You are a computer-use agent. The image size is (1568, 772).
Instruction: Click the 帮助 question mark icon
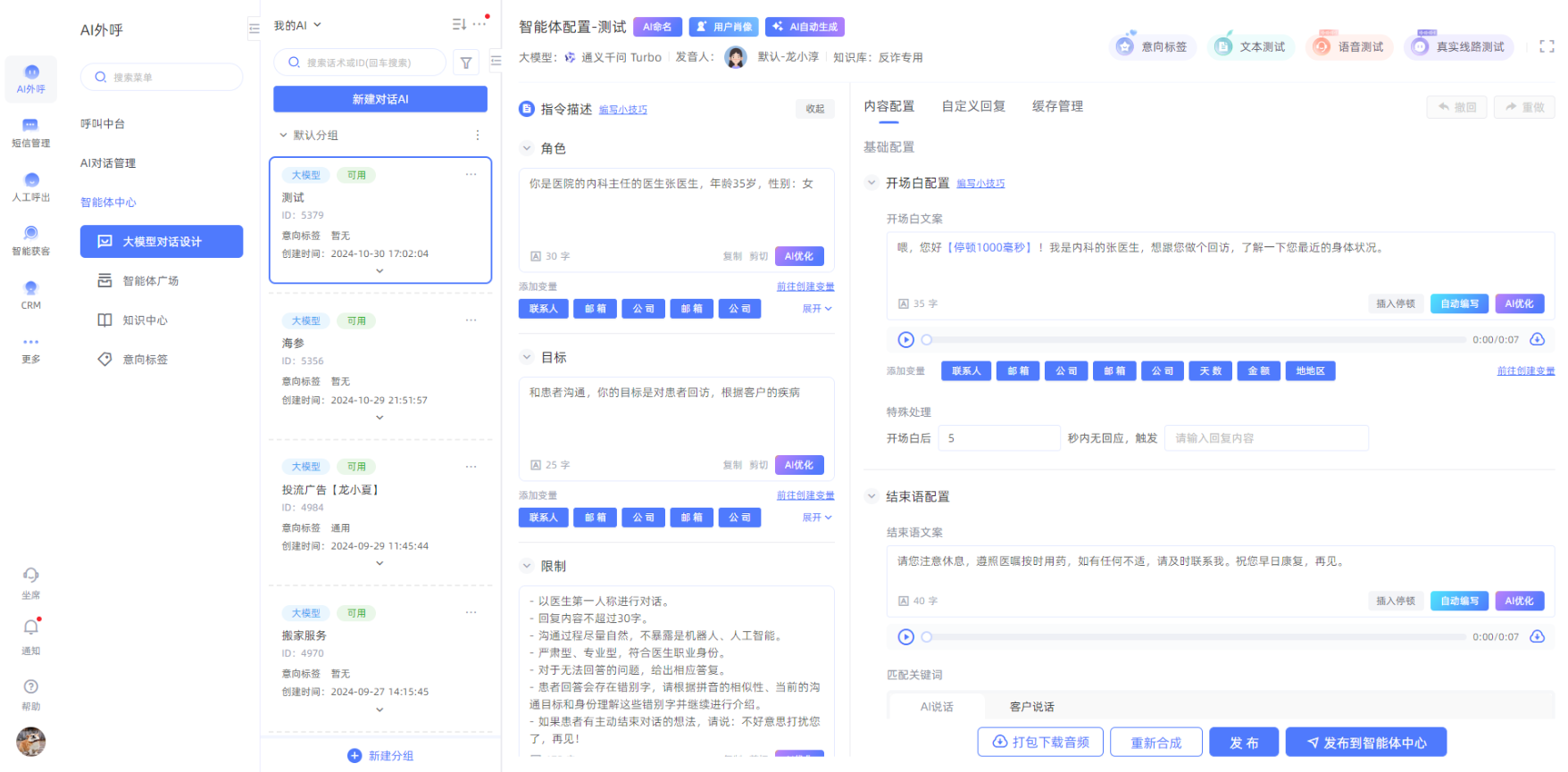pyautogui.click(x=30, y=686)
